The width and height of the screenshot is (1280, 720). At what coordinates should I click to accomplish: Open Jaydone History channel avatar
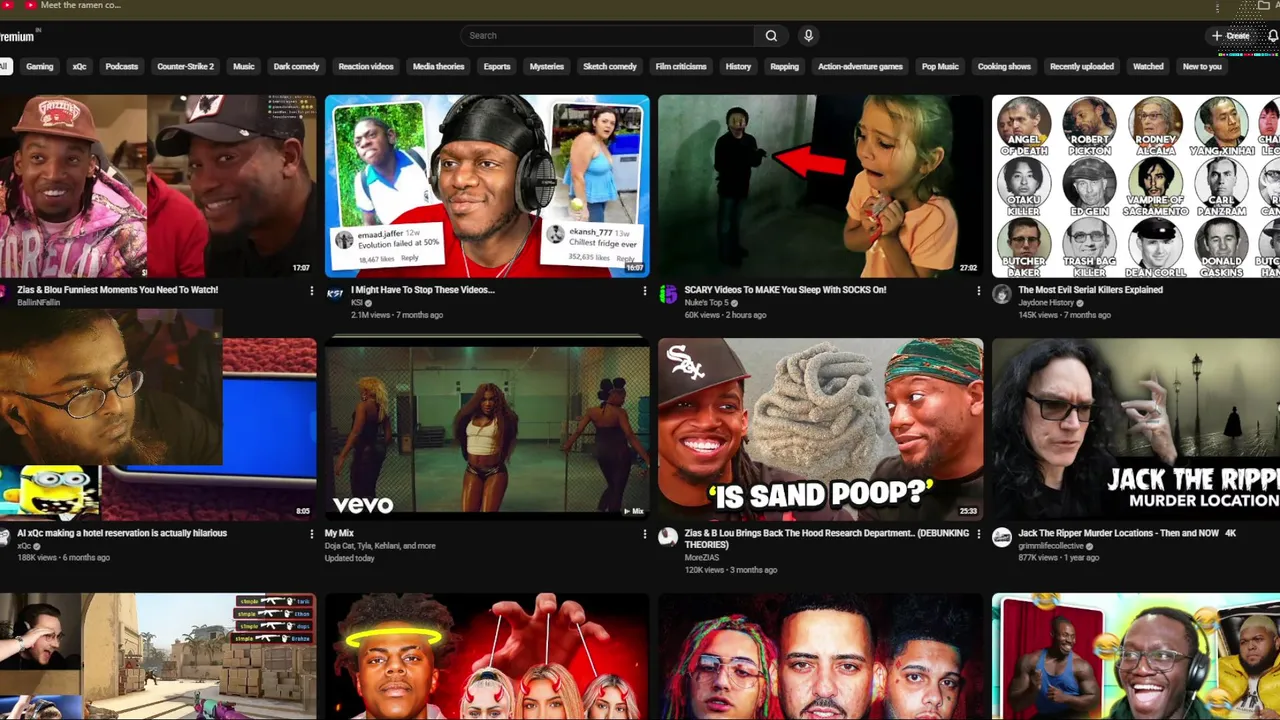click(x=1001, y=294)
